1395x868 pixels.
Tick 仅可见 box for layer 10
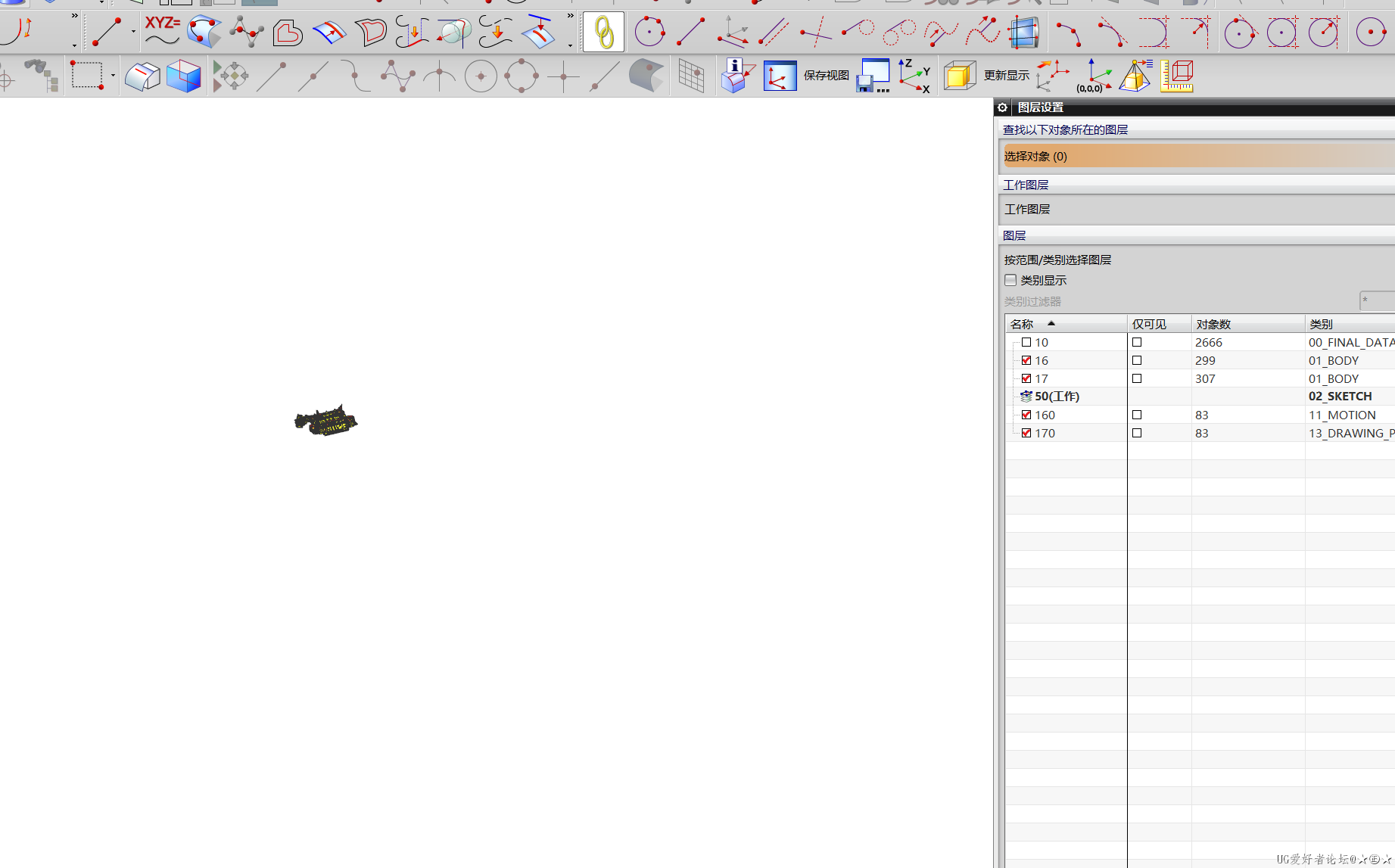click(x=1137, y=342)
